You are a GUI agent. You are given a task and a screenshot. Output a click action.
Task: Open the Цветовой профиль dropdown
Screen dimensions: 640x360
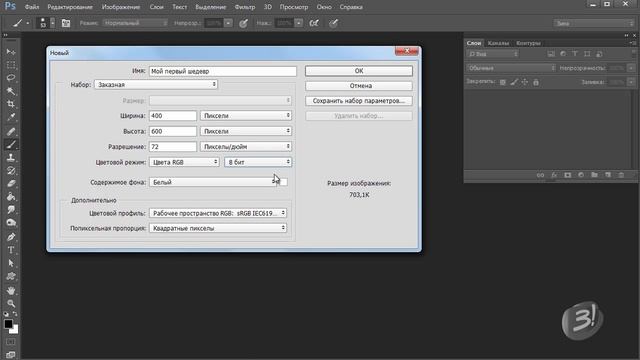[x=218, y=213]
